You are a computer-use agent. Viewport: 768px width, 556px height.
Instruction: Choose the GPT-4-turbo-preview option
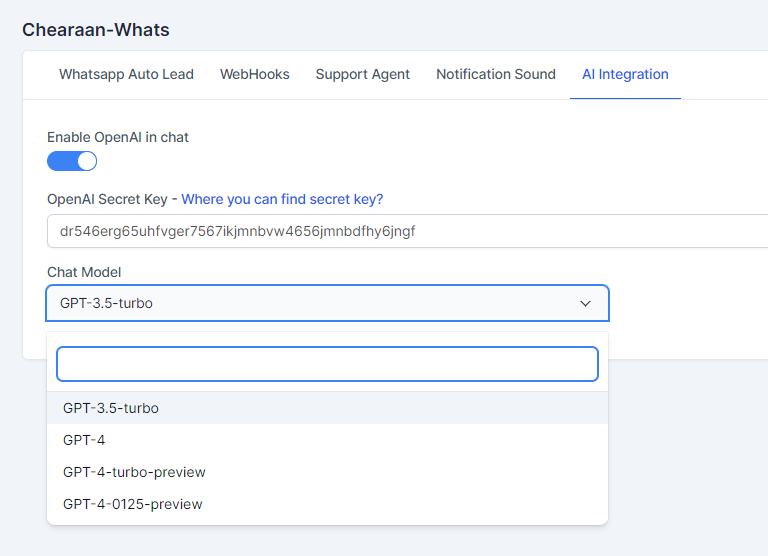pyautogui.click(x=134, y=472)
